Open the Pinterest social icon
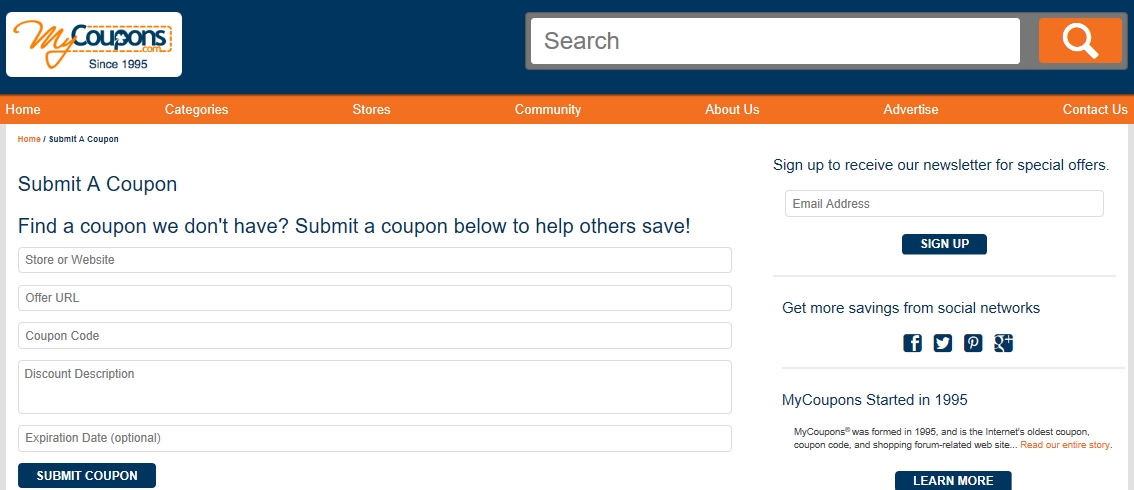1134x490 pixels. 973,343
